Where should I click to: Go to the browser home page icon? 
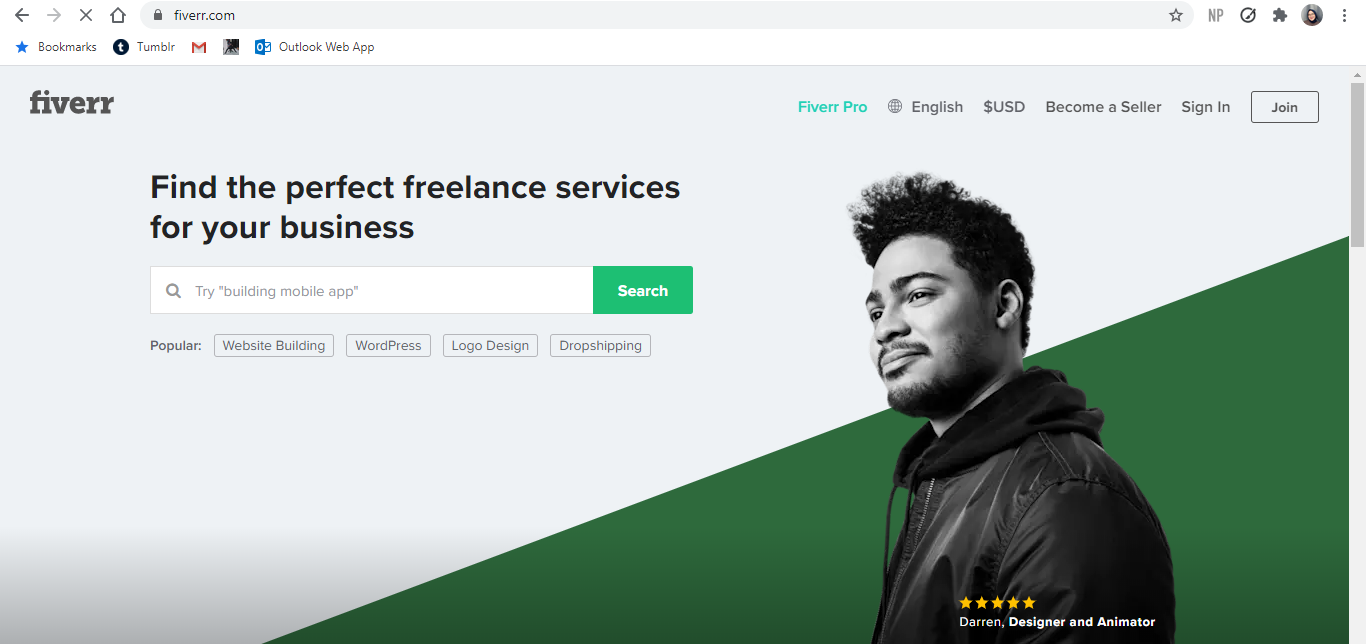pyautogui.click(x=118, y=15)
